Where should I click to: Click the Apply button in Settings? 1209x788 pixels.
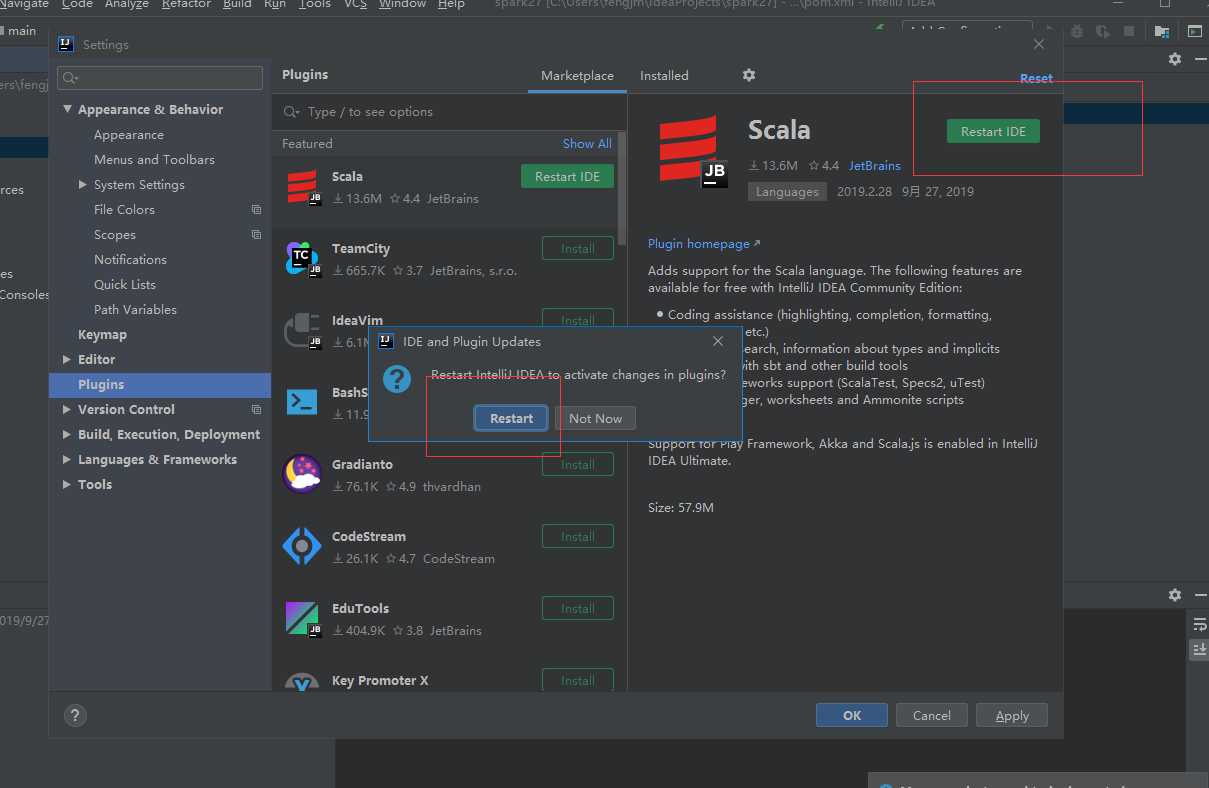pyautogui.click(x=1012, y=715)
